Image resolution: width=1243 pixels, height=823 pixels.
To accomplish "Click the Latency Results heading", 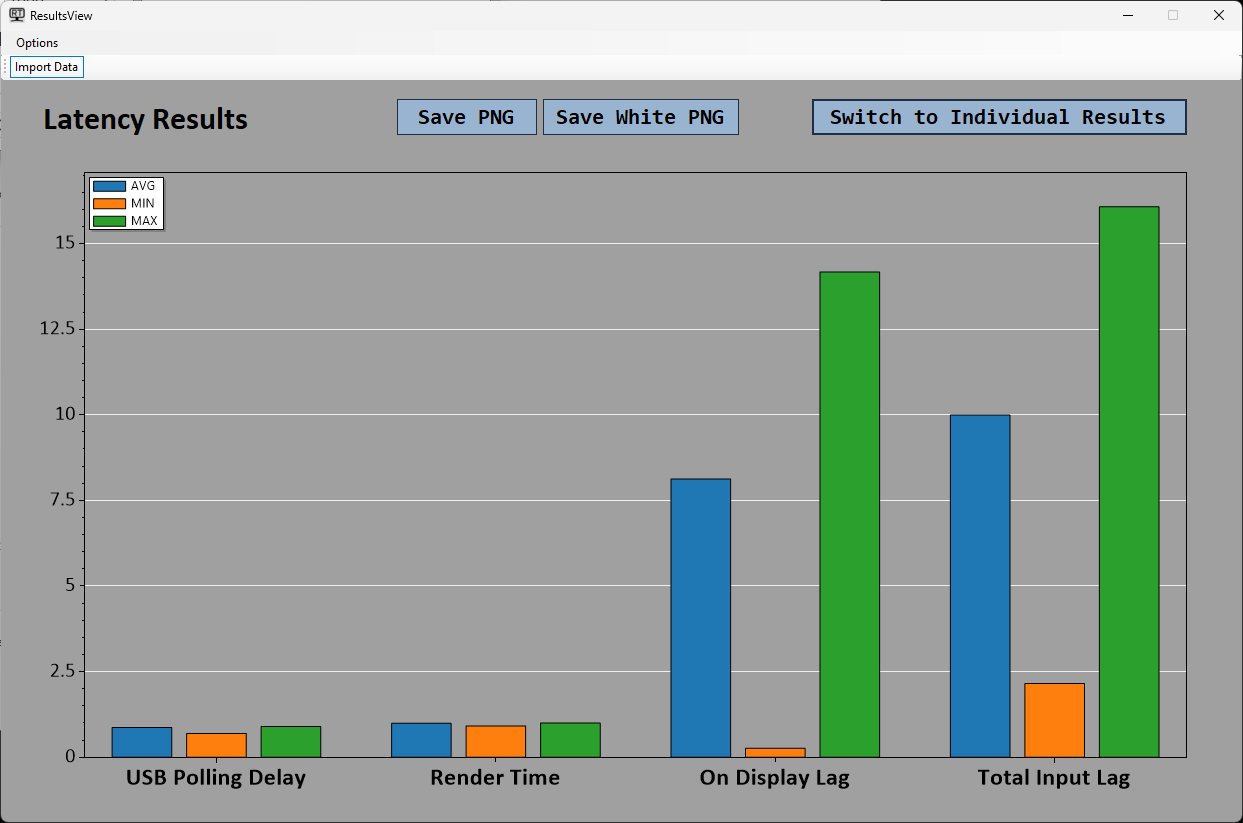I will [x=145, y=120].
